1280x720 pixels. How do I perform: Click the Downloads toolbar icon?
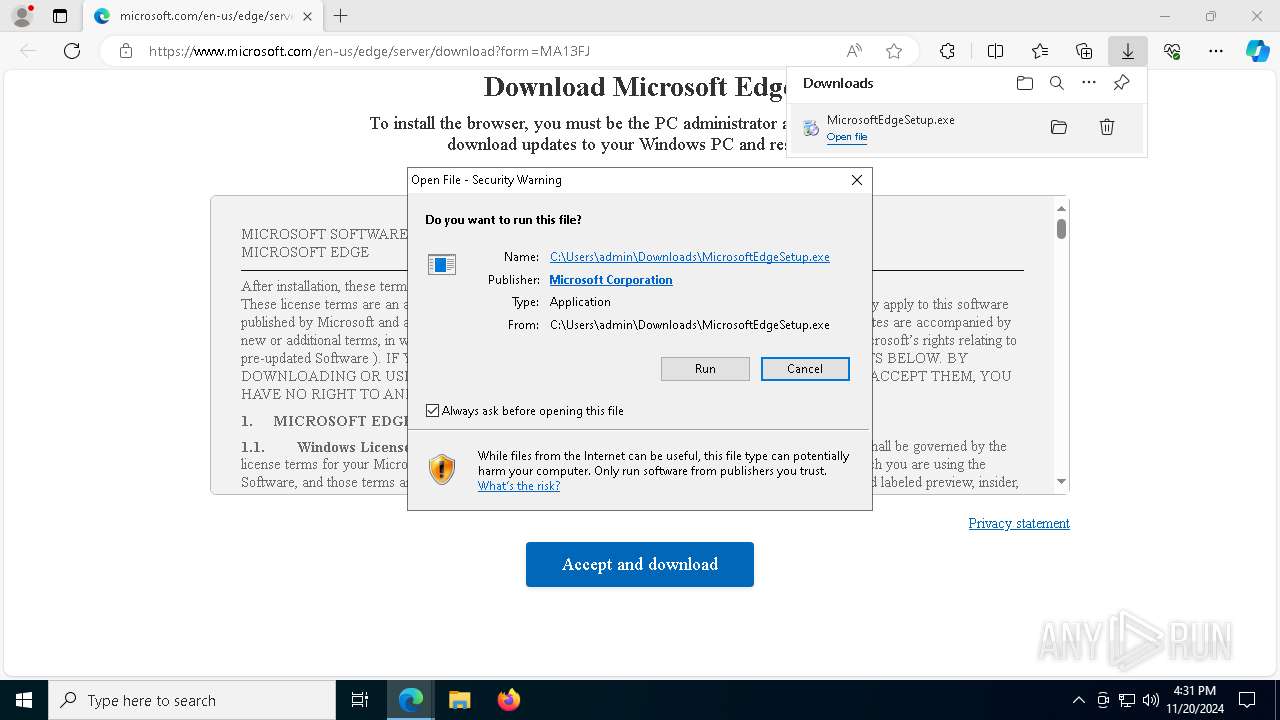pos(1128,51)
